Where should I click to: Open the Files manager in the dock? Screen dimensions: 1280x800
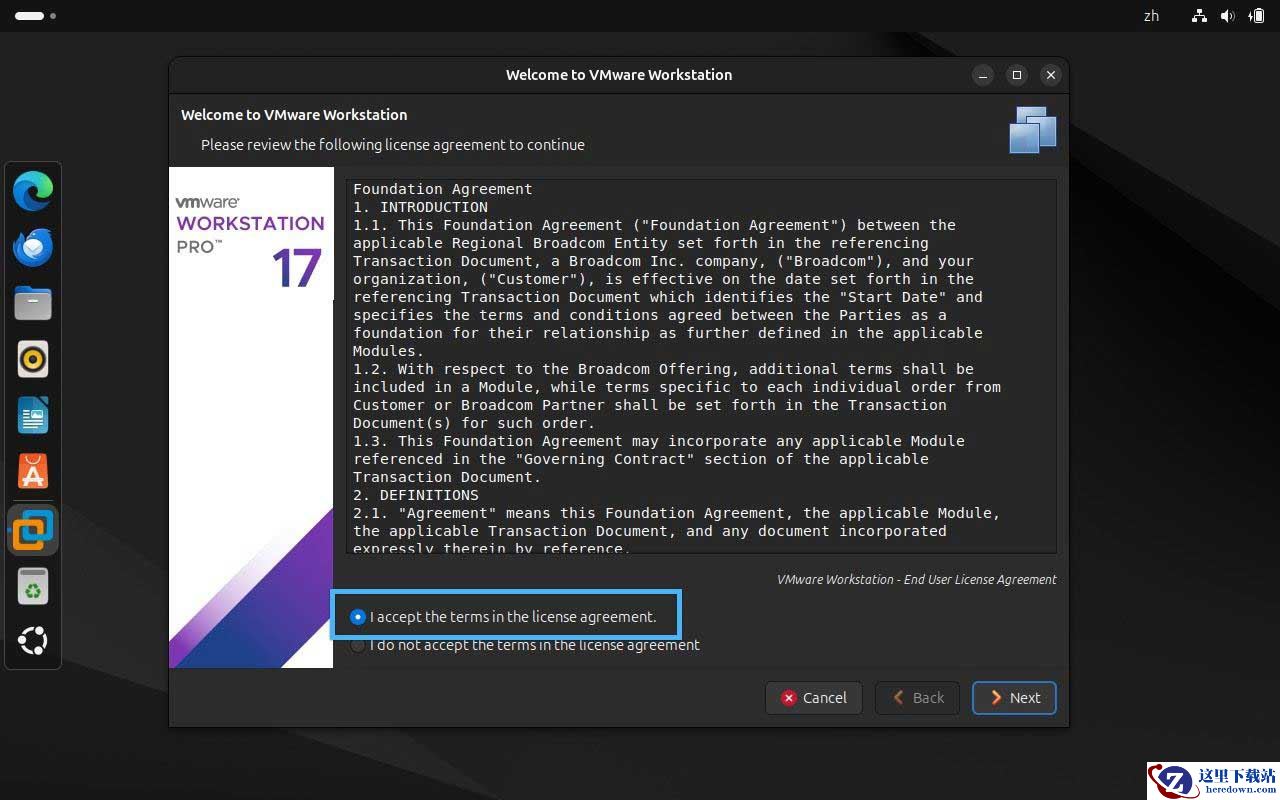tap(33, 303)
